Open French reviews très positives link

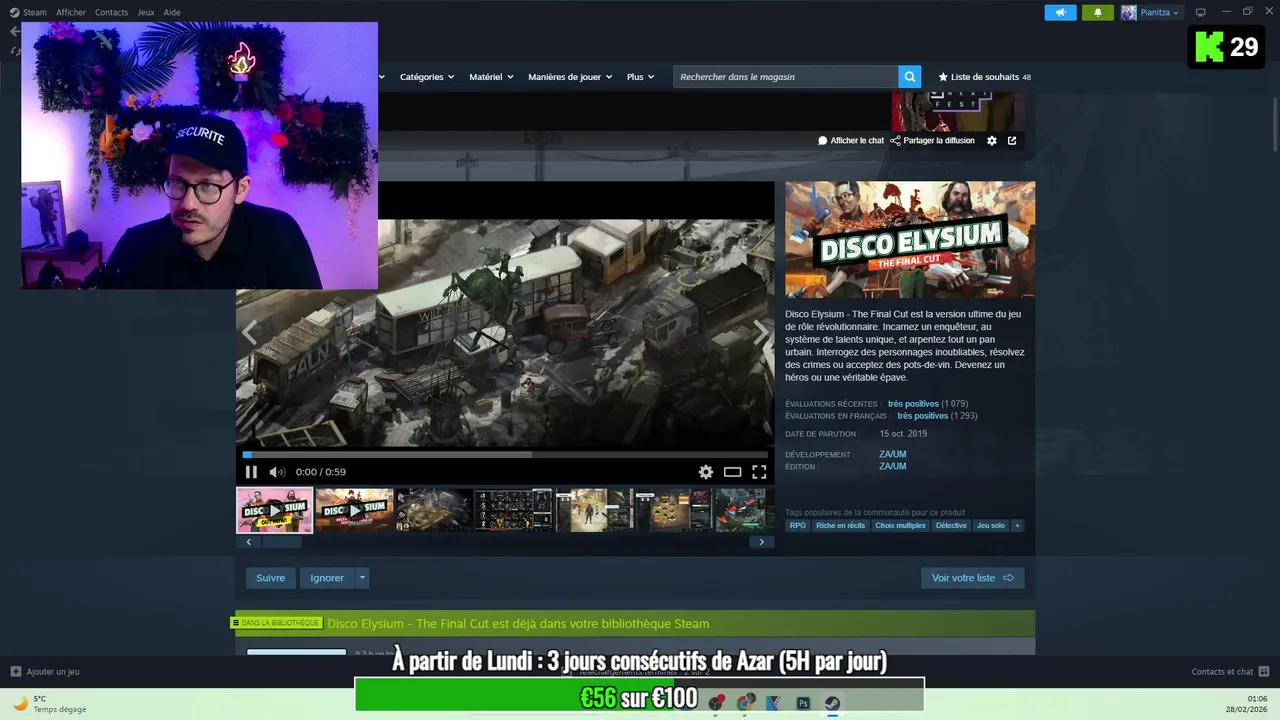[923, 416]
